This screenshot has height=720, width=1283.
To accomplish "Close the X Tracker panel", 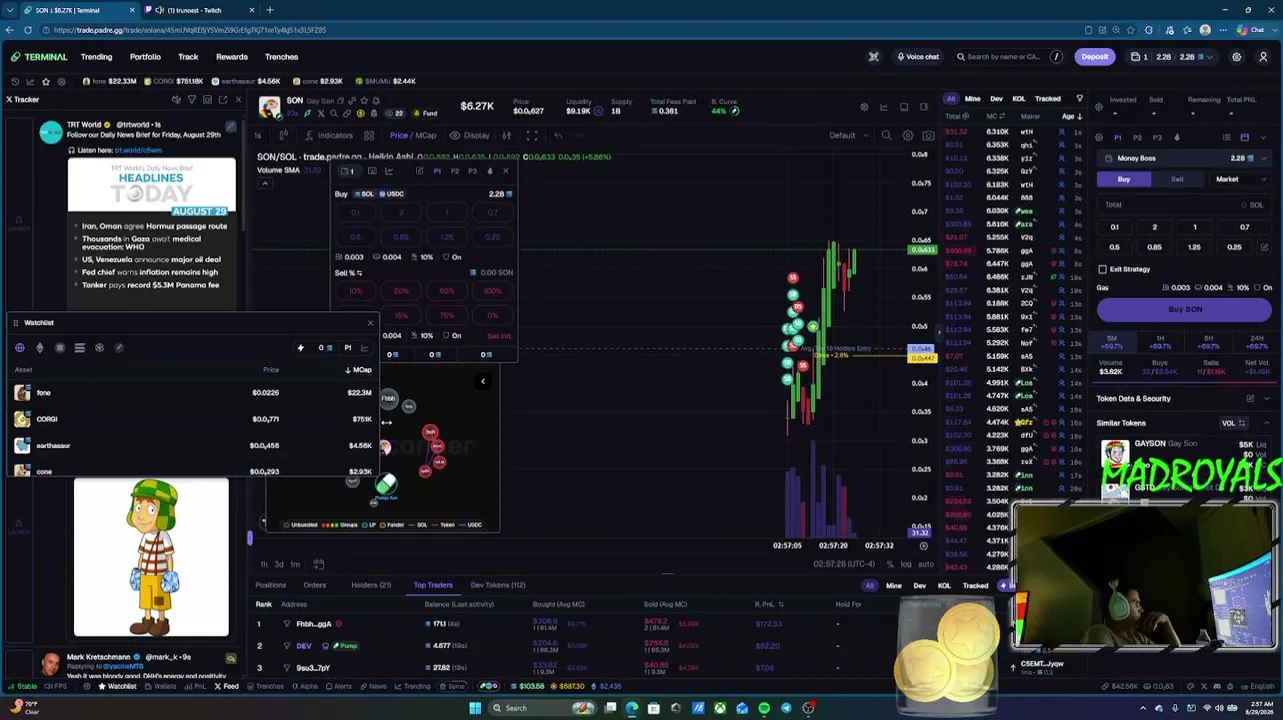I will (x=238, y=99).
